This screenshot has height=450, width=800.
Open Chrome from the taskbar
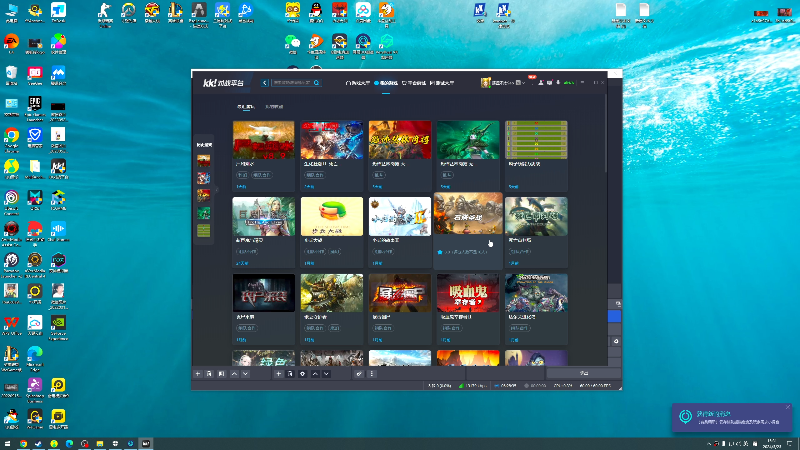click(x=23, y=444)
